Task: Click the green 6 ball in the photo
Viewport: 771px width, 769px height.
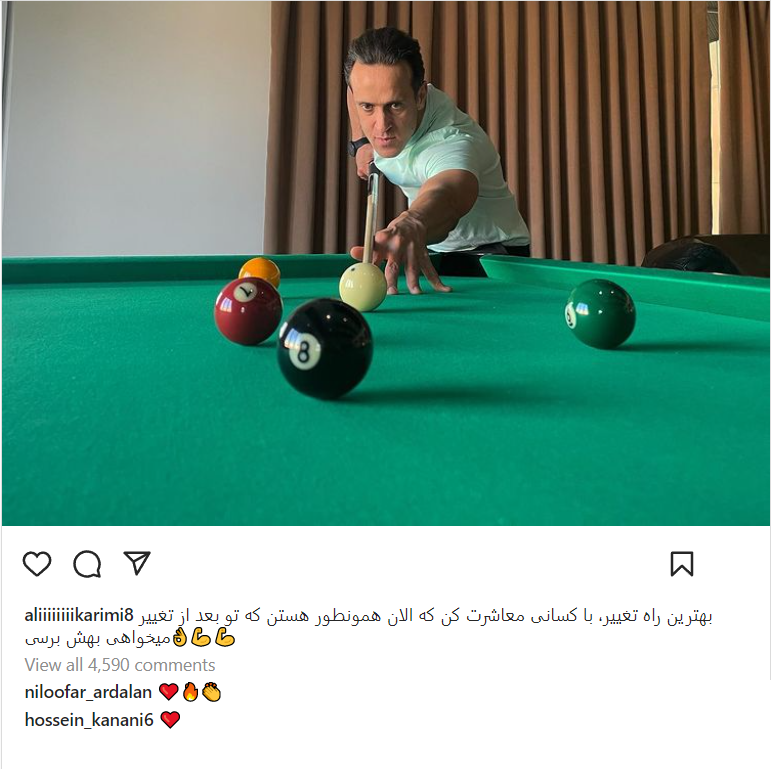Action: coord(600,314)
